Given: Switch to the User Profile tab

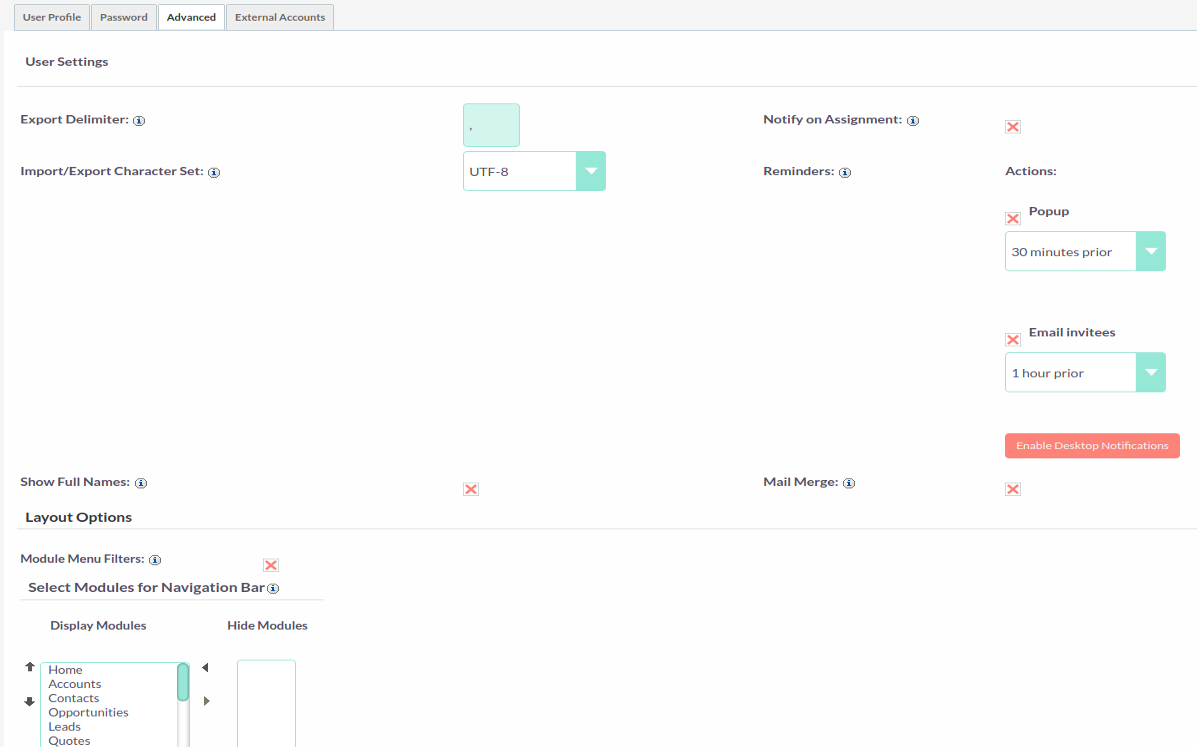Looking at the screenshot, I should point(52,17).
